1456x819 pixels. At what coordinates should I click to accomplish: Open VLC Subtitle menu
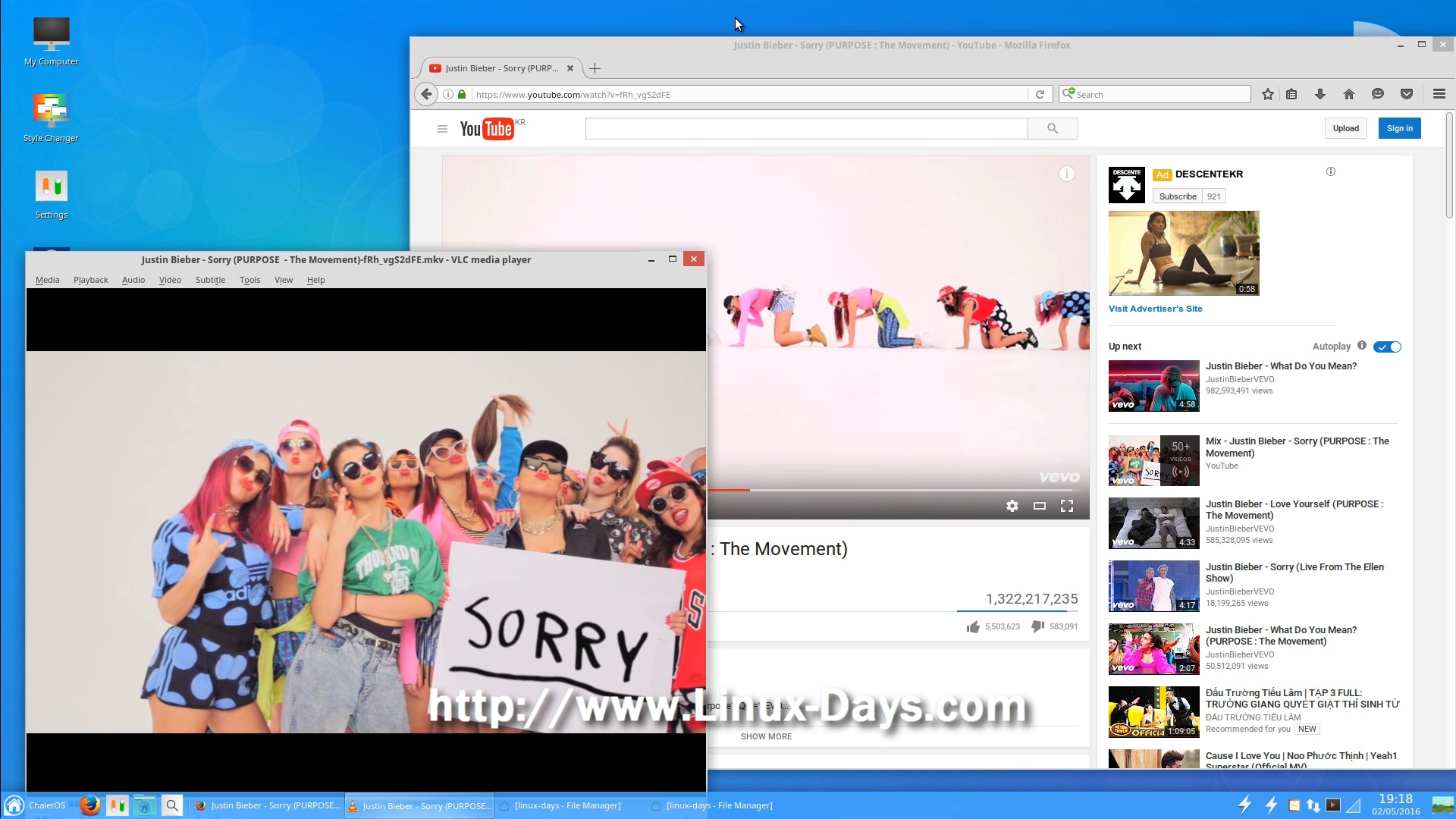point(210,280)
